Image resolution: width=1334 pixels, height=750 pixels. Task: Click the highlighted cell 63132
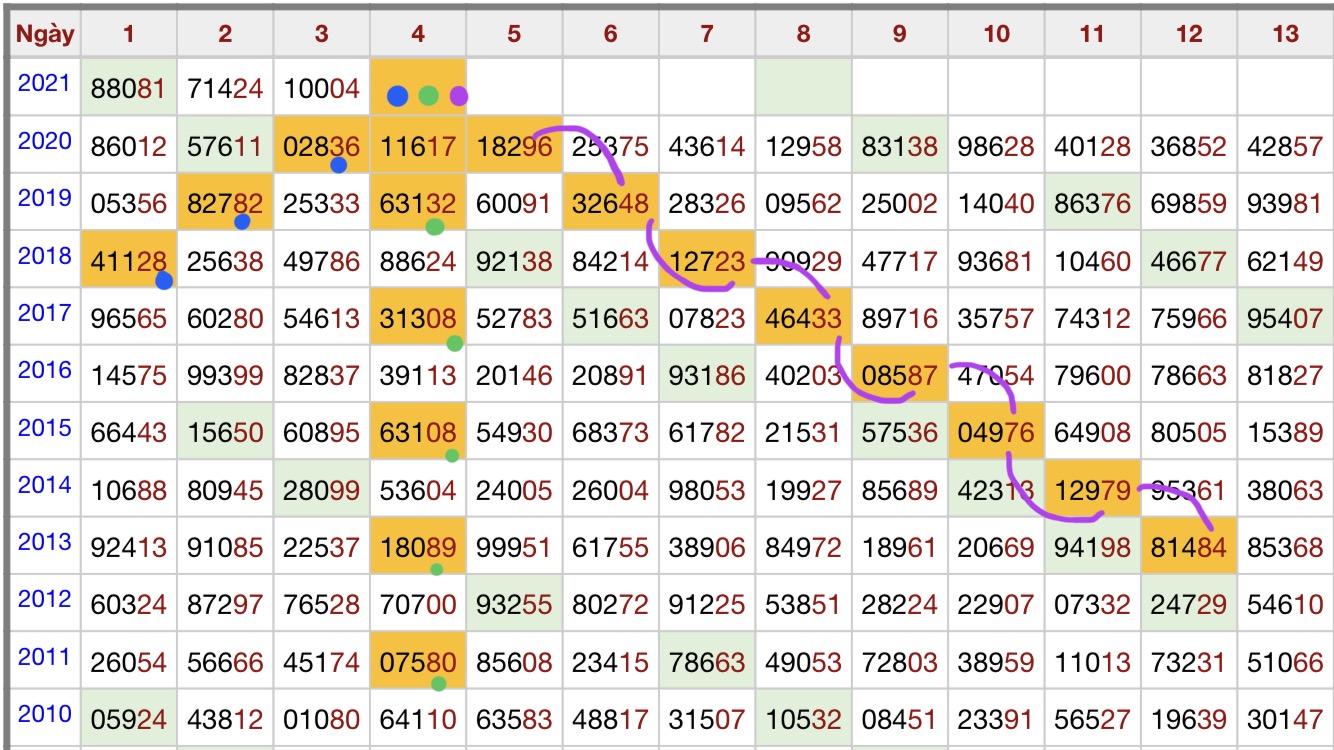coord(418,203)
